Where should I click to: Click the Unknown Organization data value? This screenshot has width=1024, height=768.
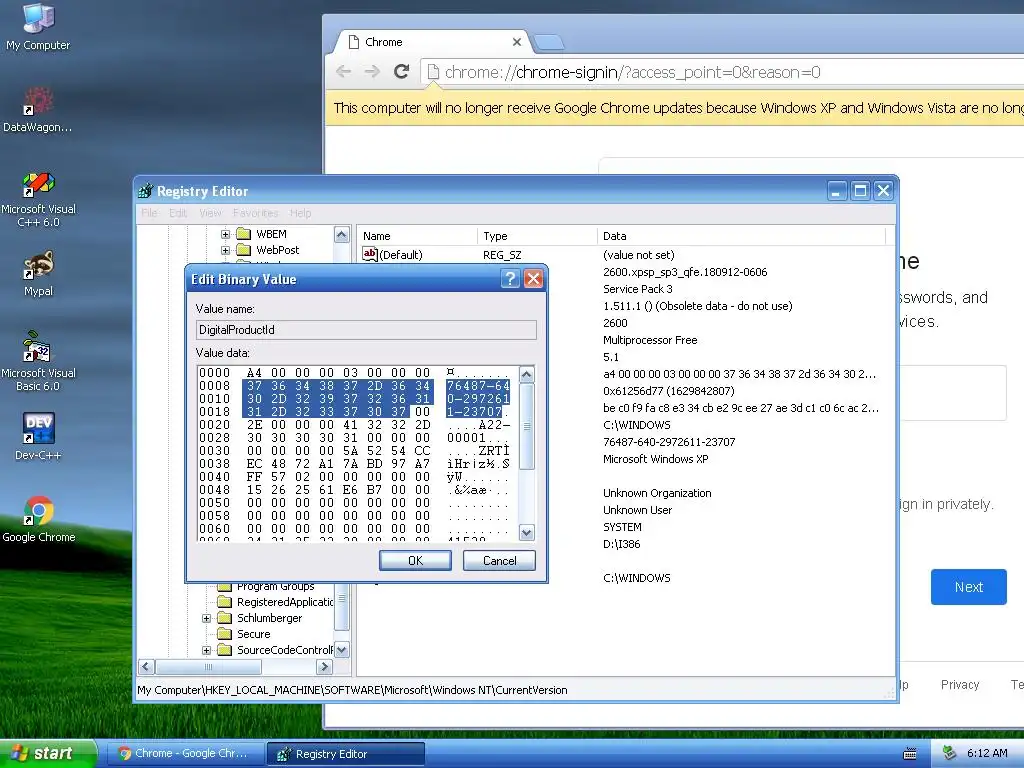pyautogui.click(x=657, y=493)
